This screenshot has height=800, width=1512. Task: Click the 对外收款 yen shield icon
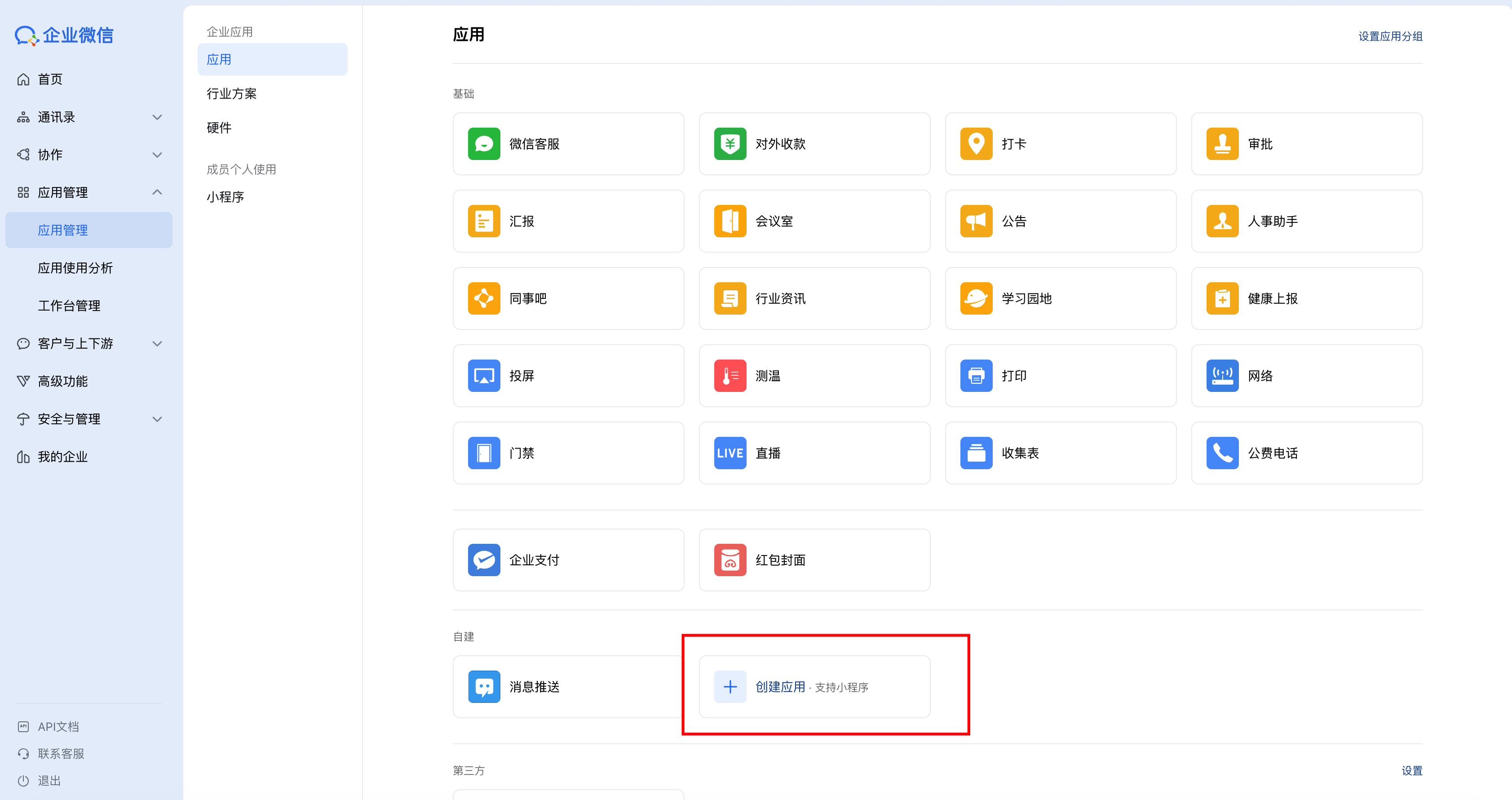point(729,144)
